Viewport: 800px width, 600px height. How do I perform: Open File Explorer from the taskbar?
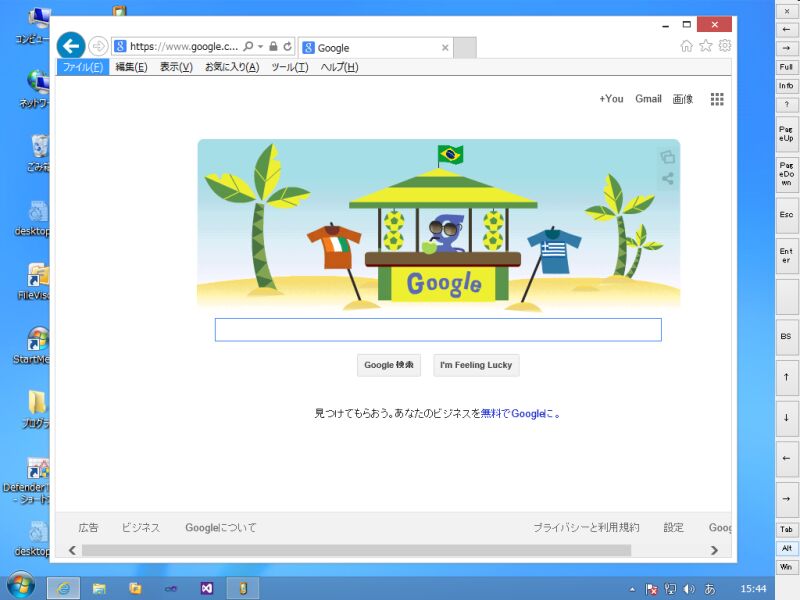tap(99, 588)
